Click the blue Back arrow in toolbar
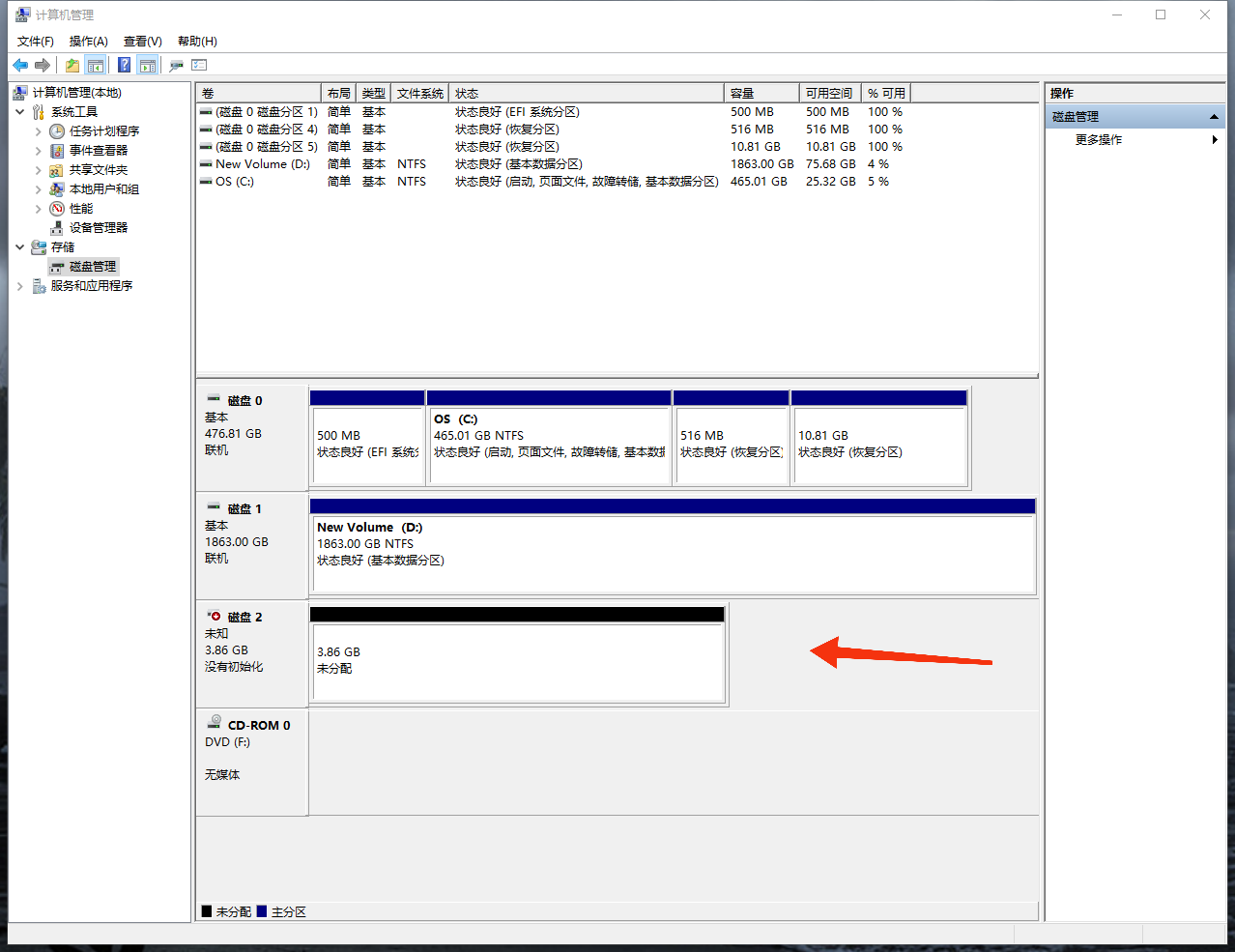 click(x=20, y=66)
